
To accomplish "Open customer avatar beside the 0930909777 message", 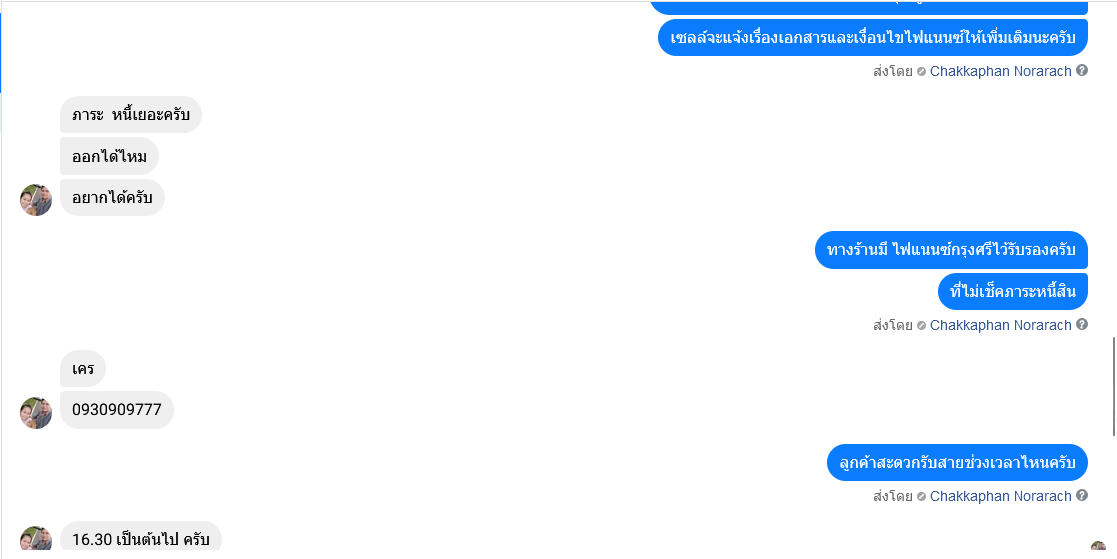I will click(36, 412).
